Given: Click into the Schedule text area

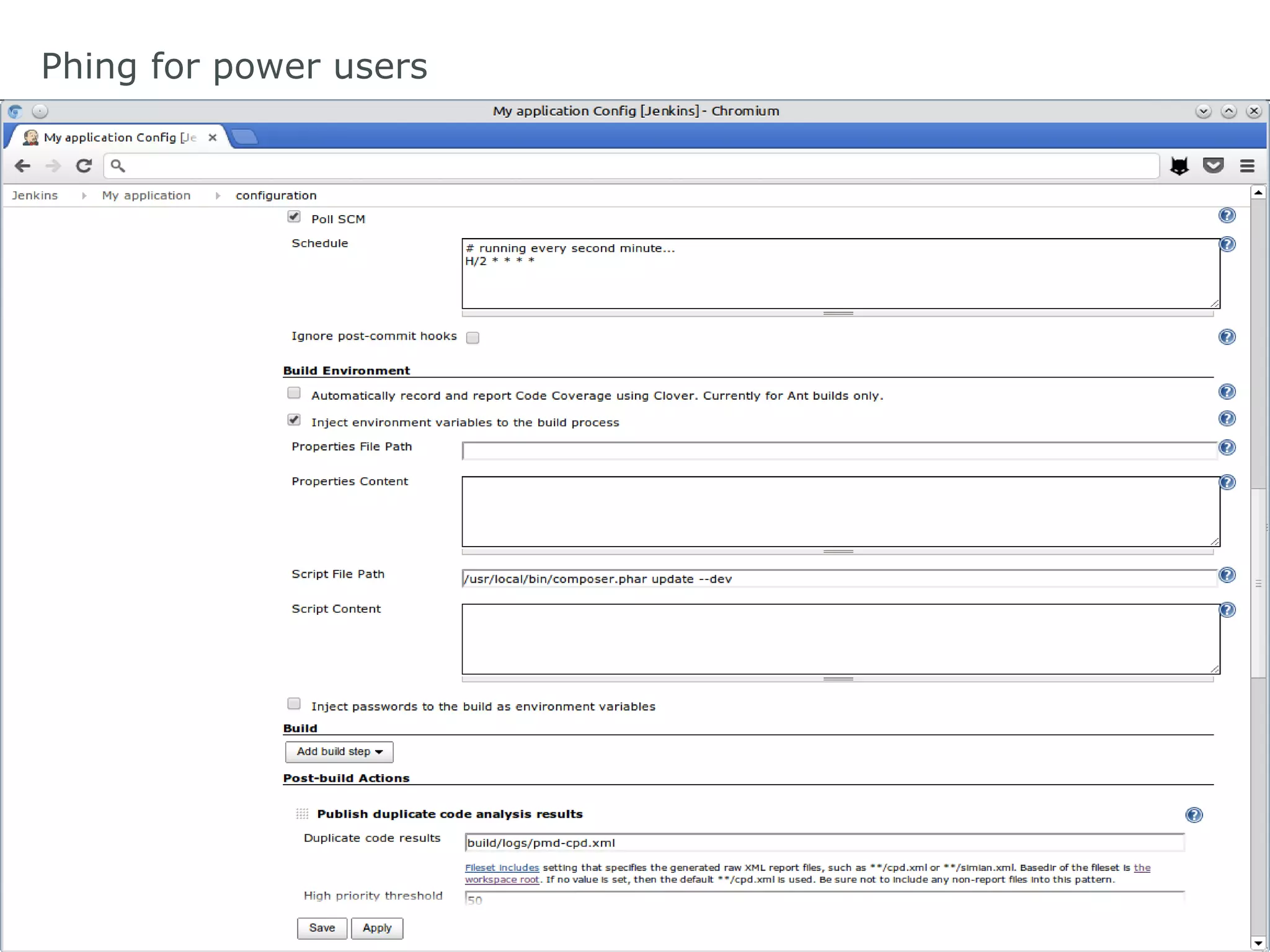Looking at the screenshot, I should point(841,273).
